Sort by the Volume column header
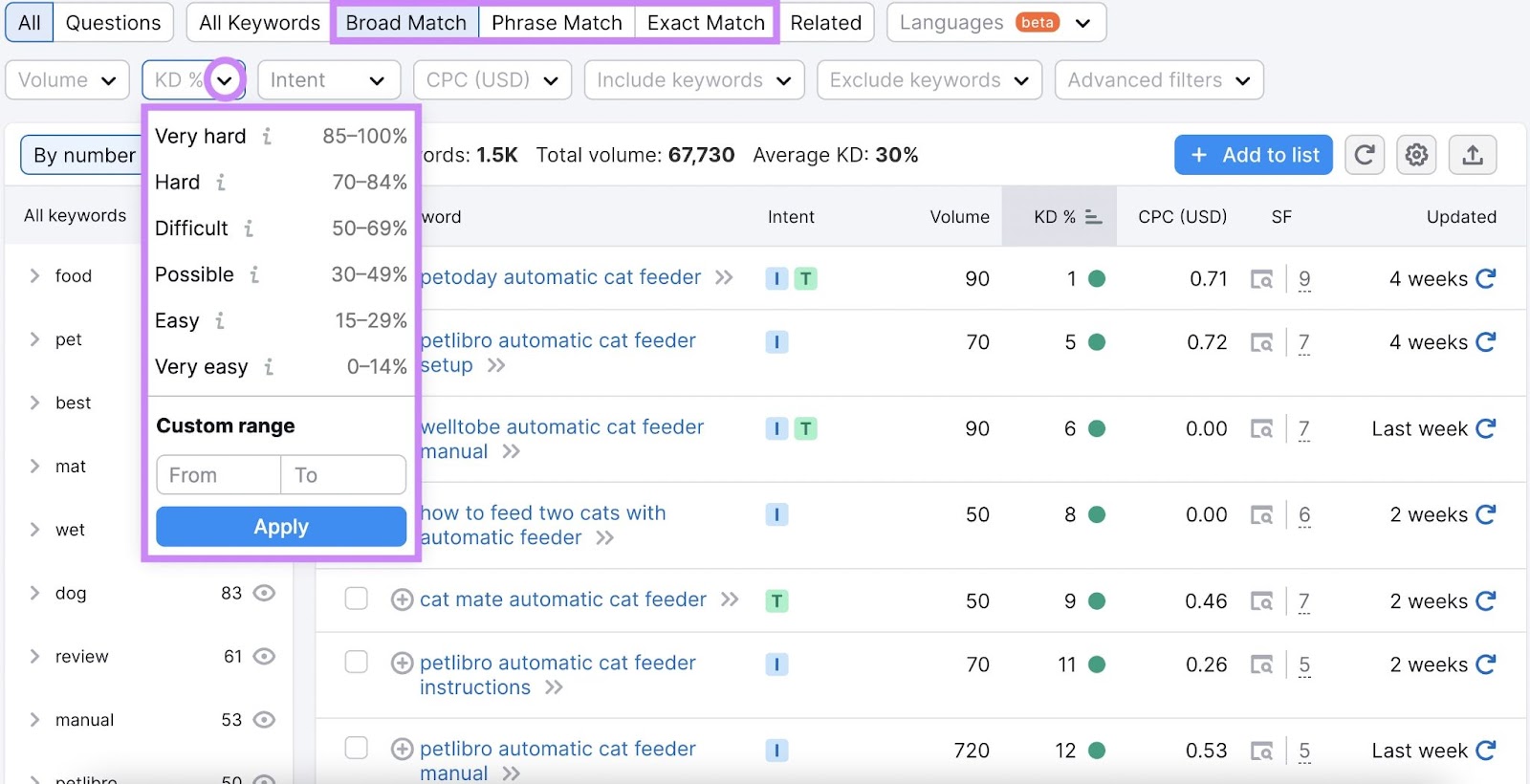Viewport: 1530px width, 784px height. [959, 217]
